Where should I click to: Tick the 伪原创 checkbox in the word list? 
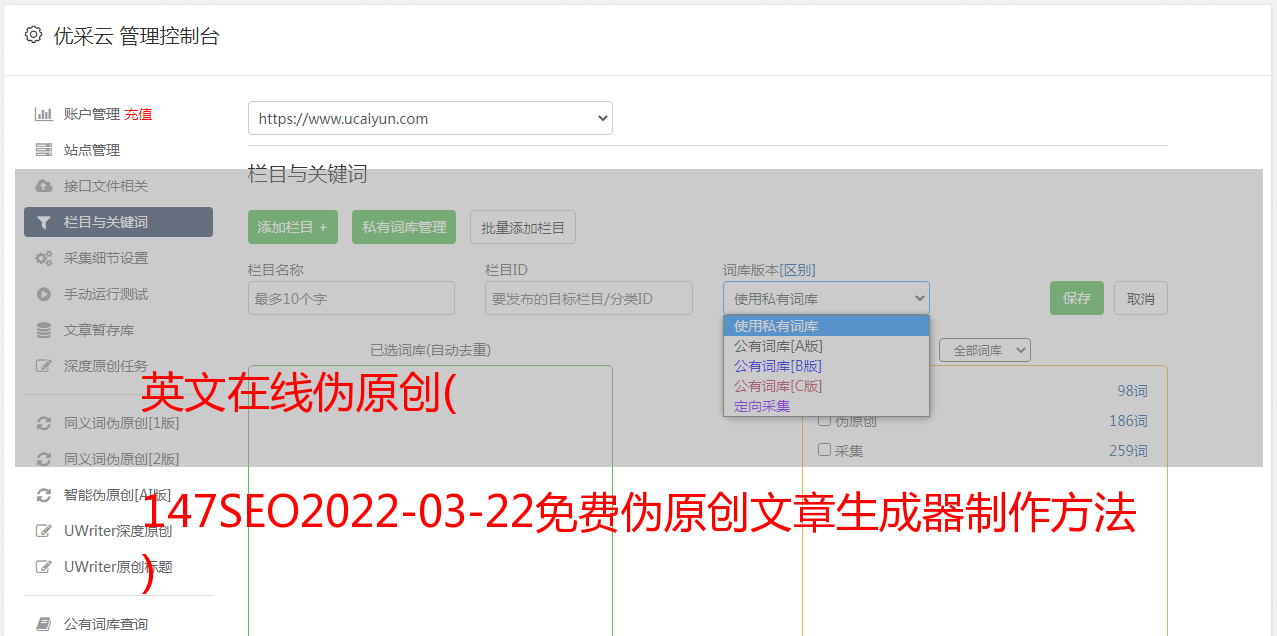(x=825, y=420)
